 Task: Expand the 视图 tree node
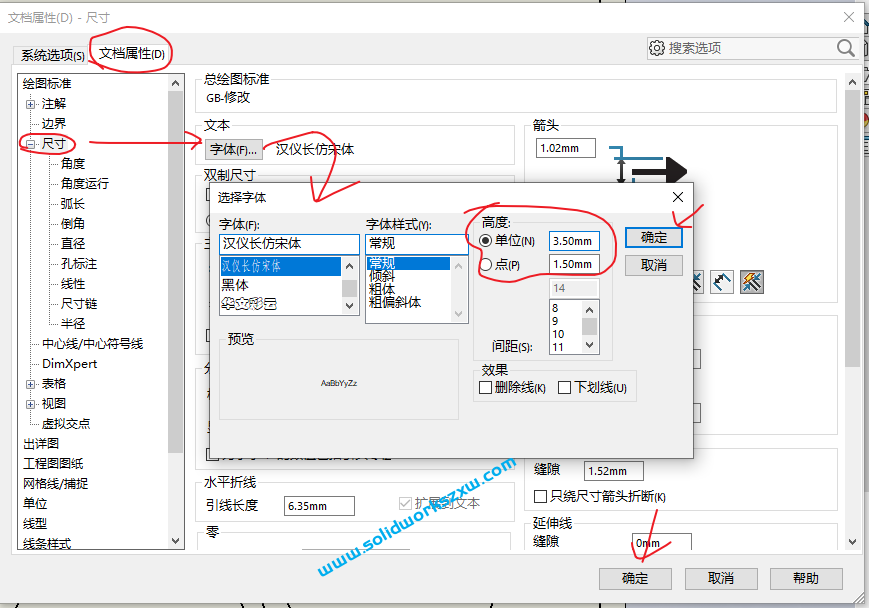click(x=31, y=403)
